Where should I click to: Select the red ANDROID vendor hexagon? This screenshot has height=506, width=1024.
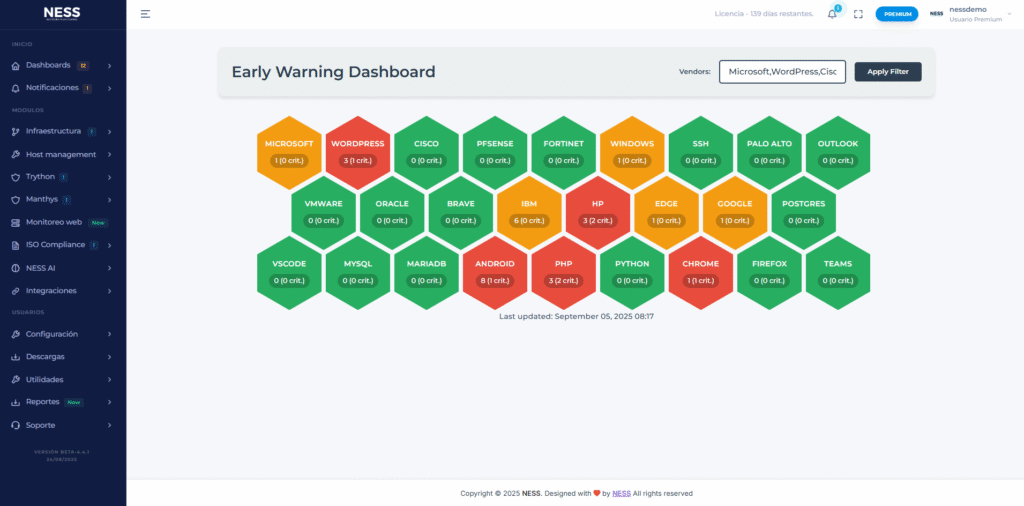(x=495, y=272)
